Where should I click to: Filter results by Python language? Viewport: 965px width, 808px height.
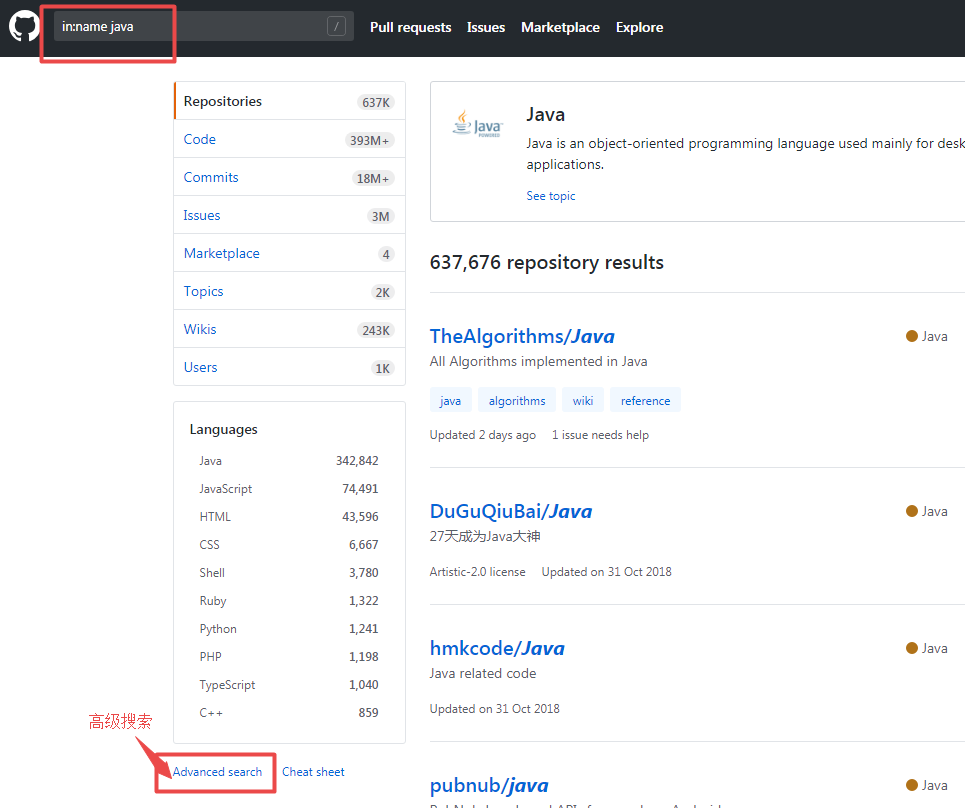pos(289,629)
